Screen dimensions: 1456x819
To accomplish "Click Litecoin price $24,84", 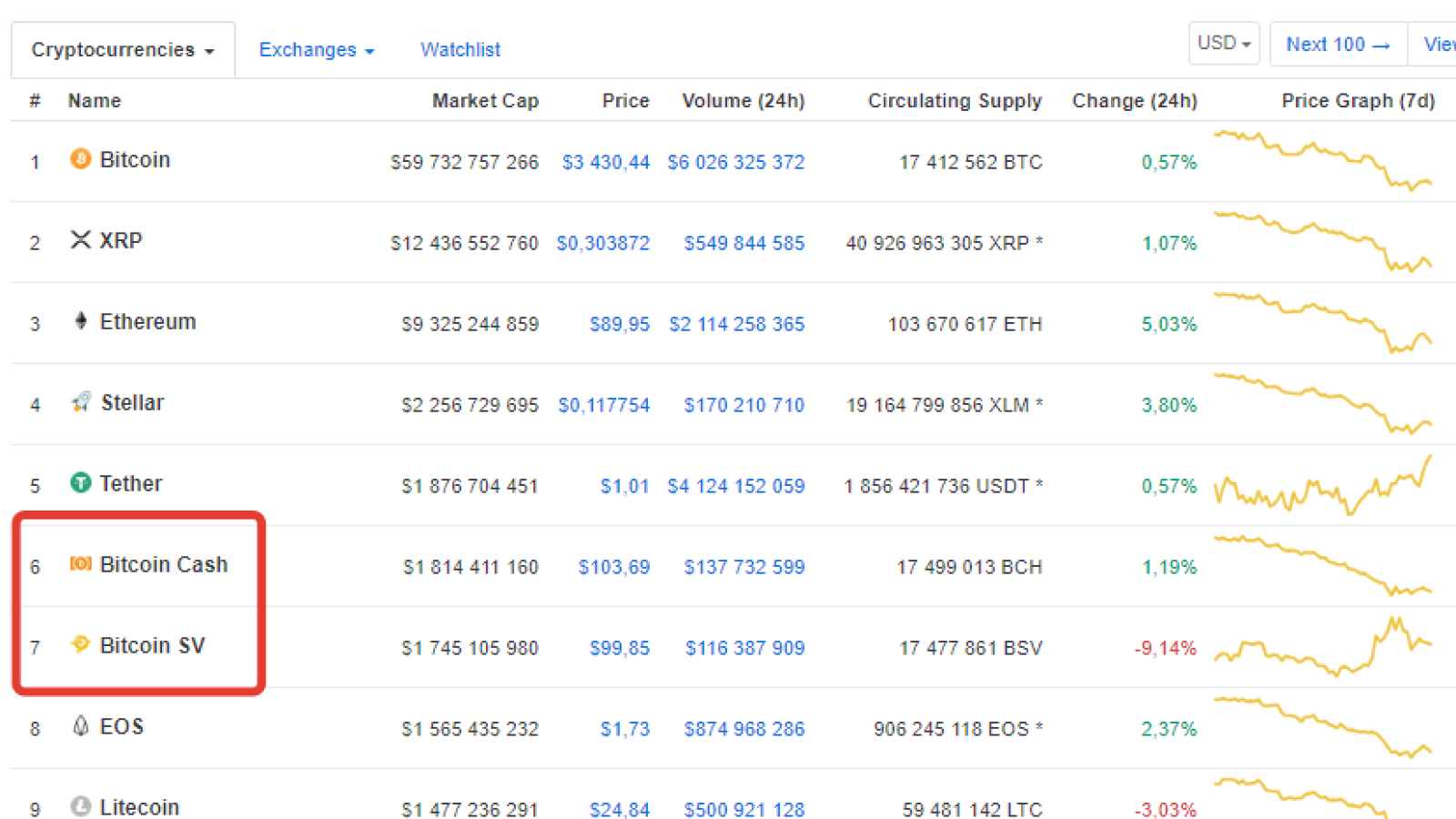I will pyautogui.click(x=620, y=809).
